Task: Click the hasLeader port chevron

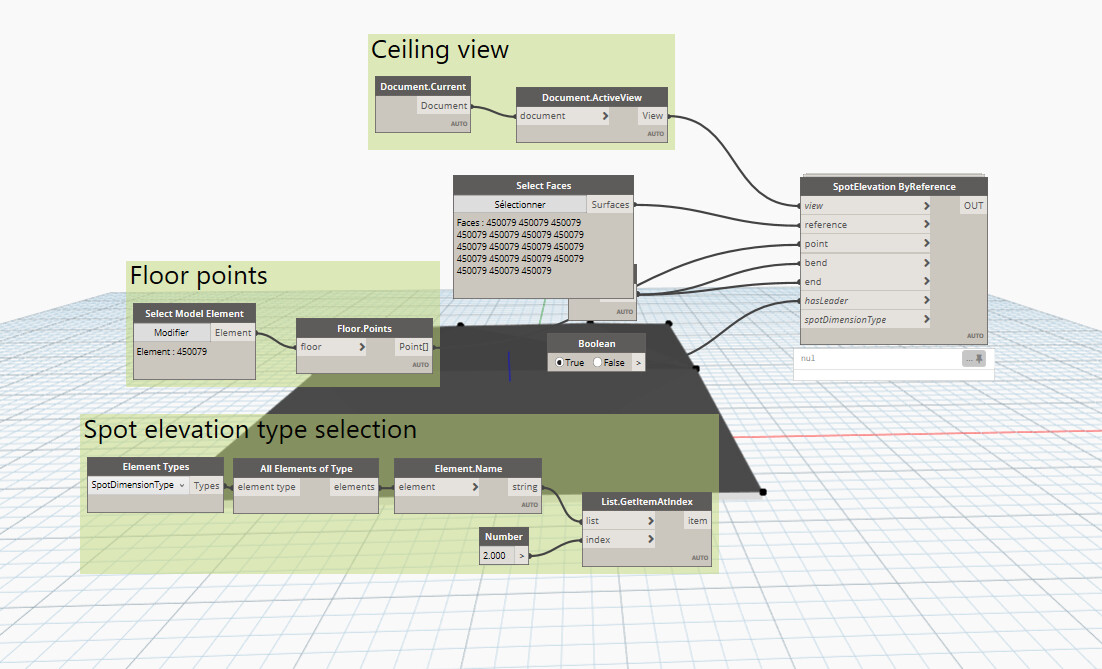Action: tap(926, 301)
